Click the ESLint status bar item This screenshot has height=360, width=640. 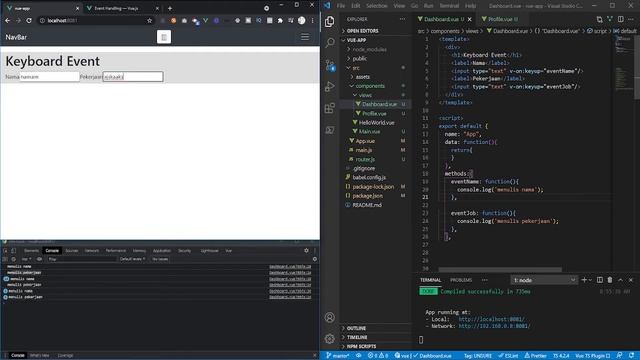tap(508, 356)
